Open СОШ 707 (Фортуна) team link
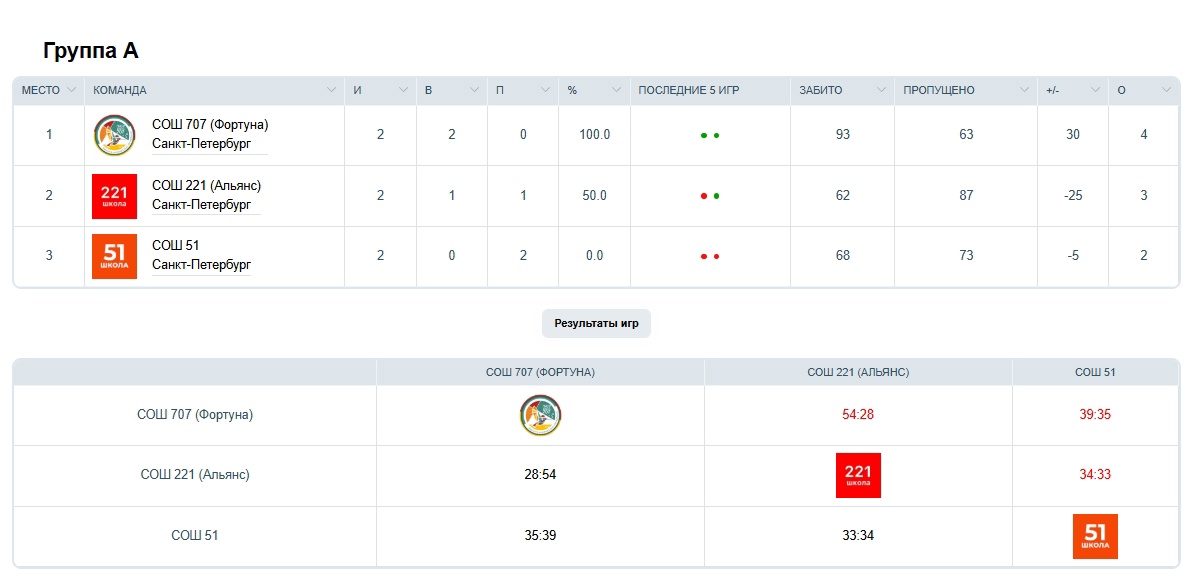Image resolution: width=1198 pixels, height=581 pixels. point(210,125)
